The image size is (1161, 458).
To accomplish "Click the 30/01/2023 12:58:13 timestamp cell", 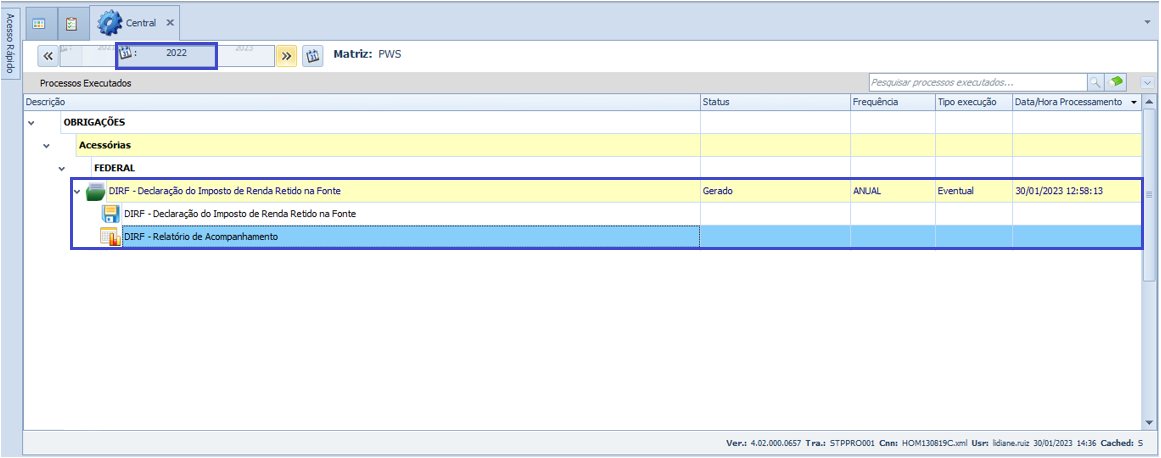I will (1077, 191).
